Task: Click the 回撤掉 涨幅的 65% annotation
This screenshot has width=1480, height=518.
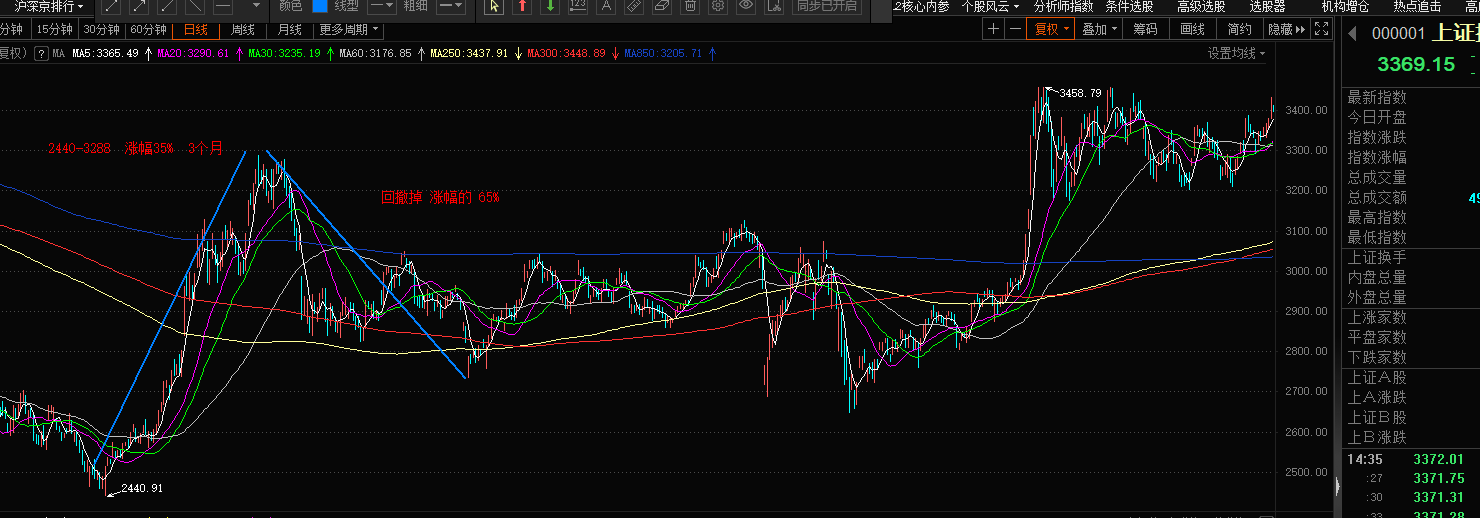Action: coord(440,198)
